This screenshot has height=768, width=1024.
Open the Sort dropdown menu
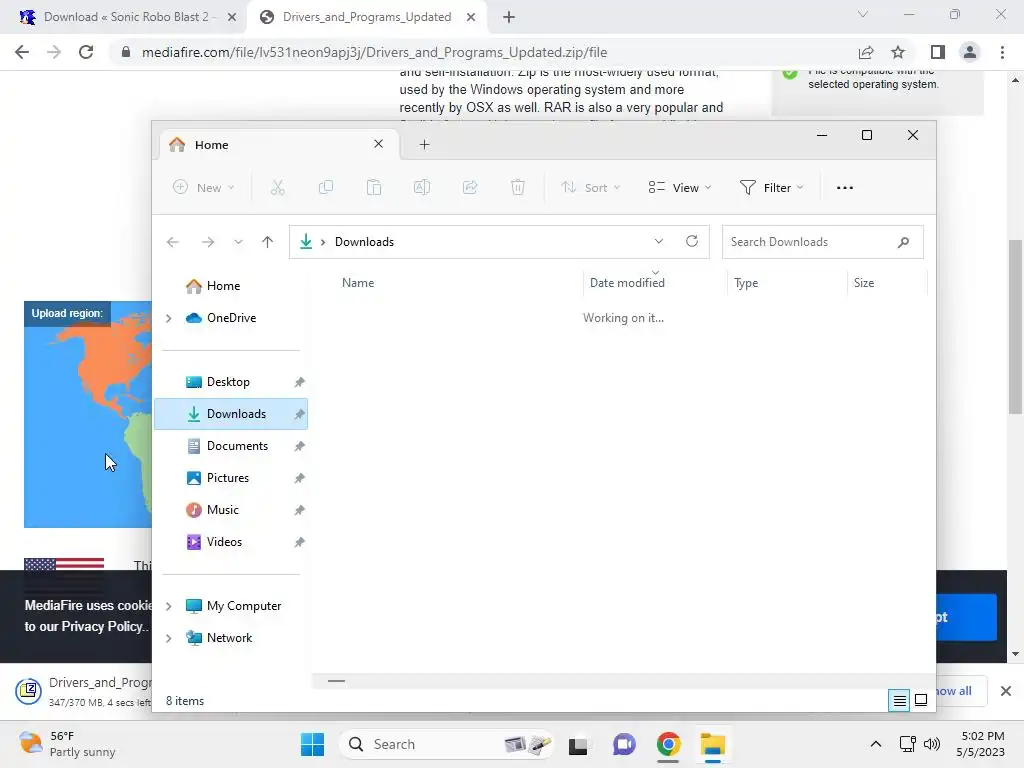click(590, 188)
